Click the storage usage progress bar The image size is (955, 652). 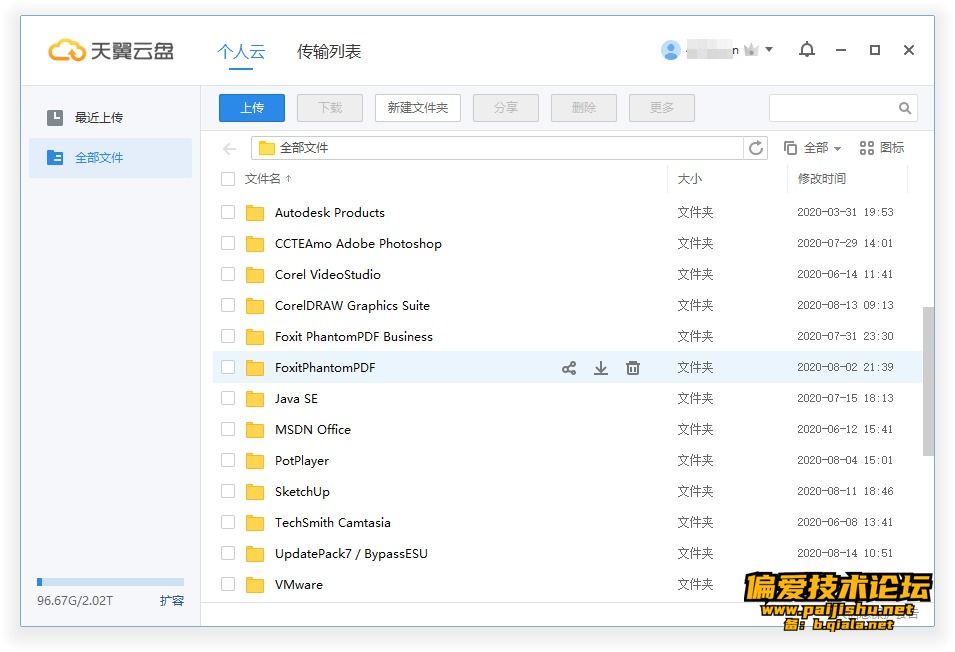pyautogui.click(x=110, y=582)
